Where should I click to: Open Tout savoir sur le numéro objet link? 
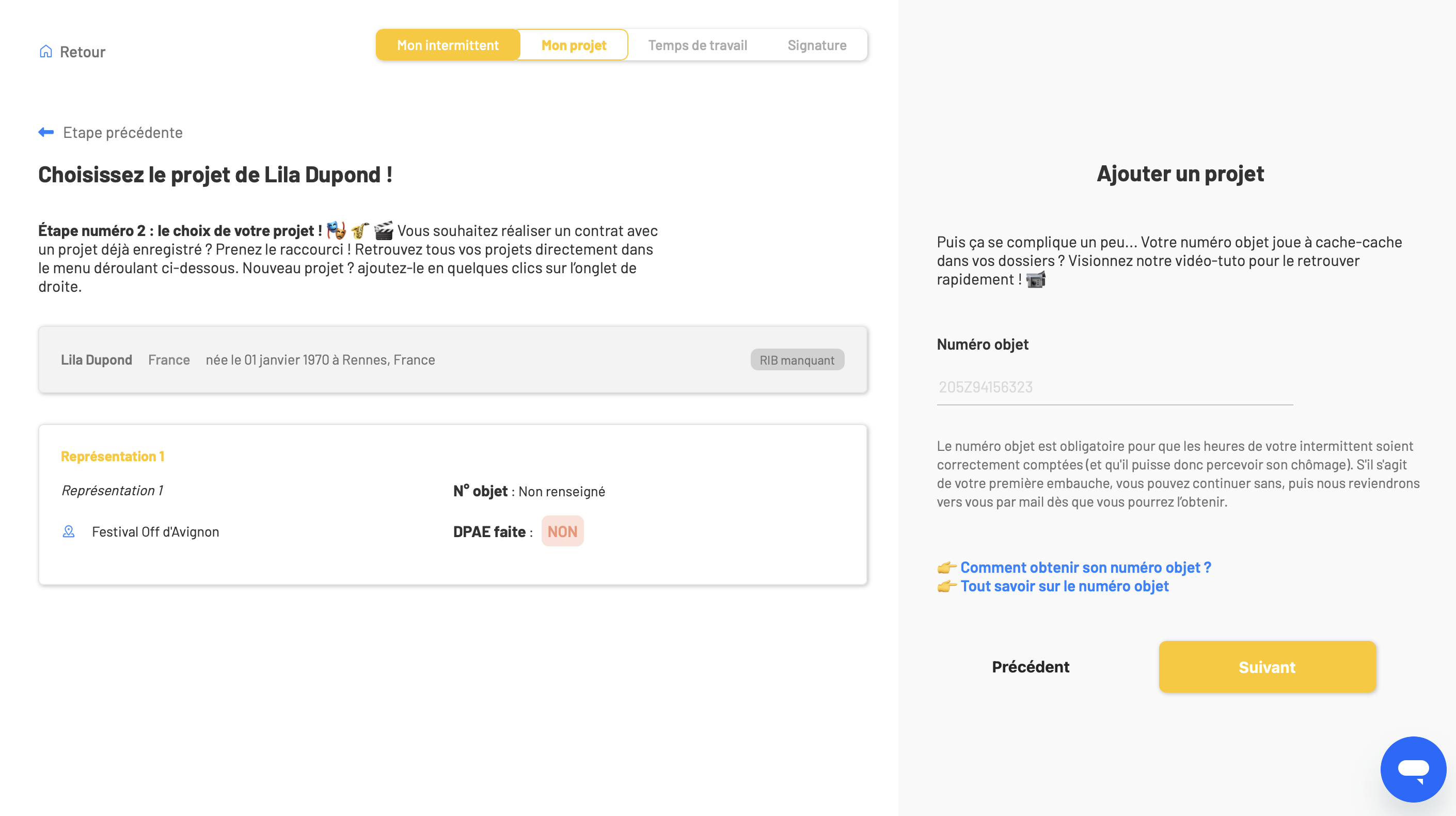click(1064, 586)
